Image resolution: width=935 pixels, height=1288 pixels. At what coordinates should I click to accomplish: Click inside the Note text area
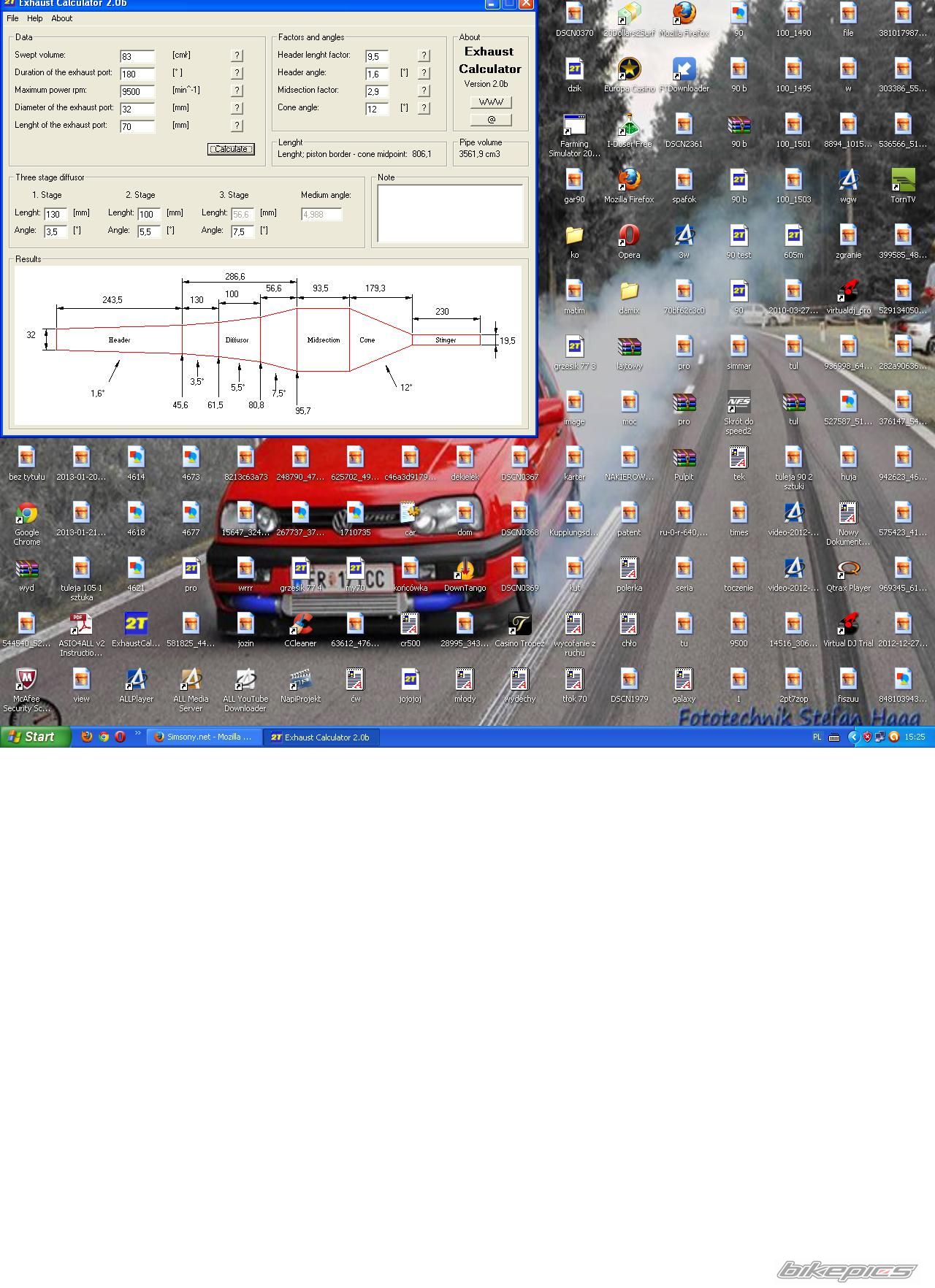coord(450,213)
